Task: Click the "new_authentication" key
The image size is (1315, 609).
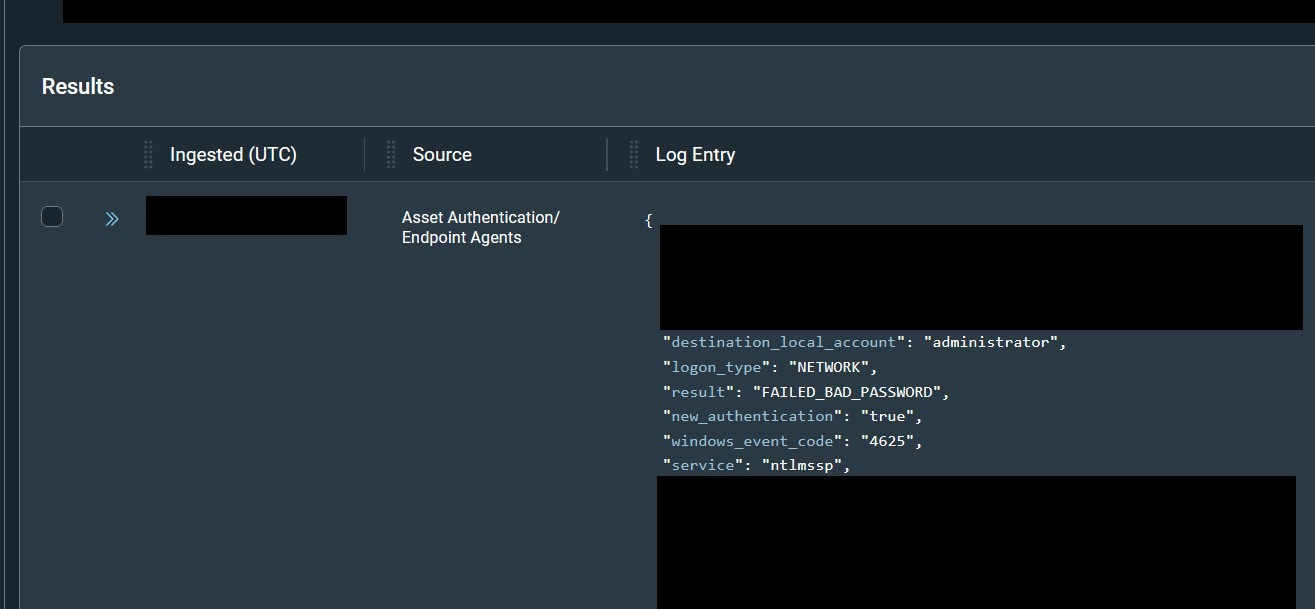Action: click(x=752, y=416)
